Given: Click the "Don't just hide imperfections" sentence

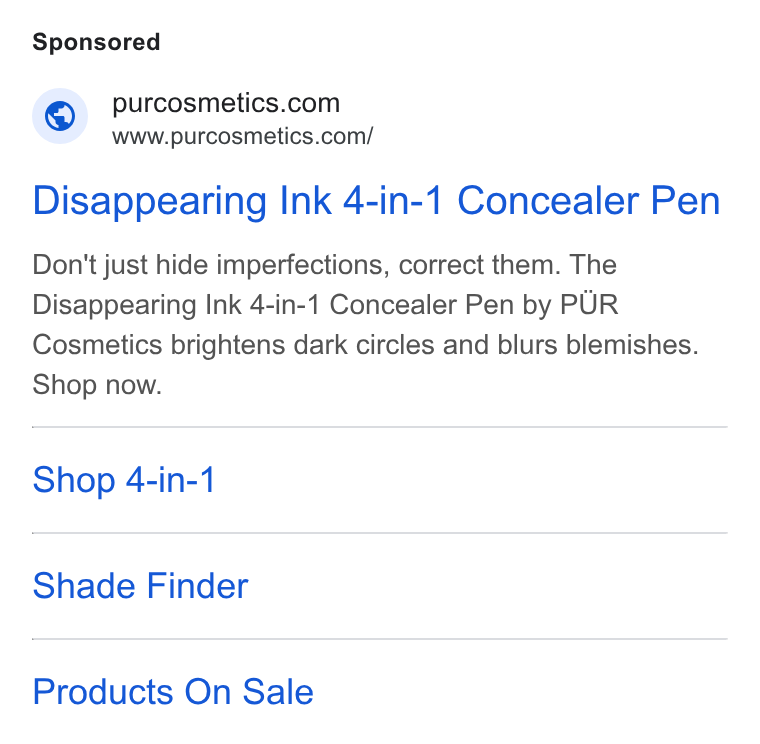Looking at the screenshot, I should 211,265.
